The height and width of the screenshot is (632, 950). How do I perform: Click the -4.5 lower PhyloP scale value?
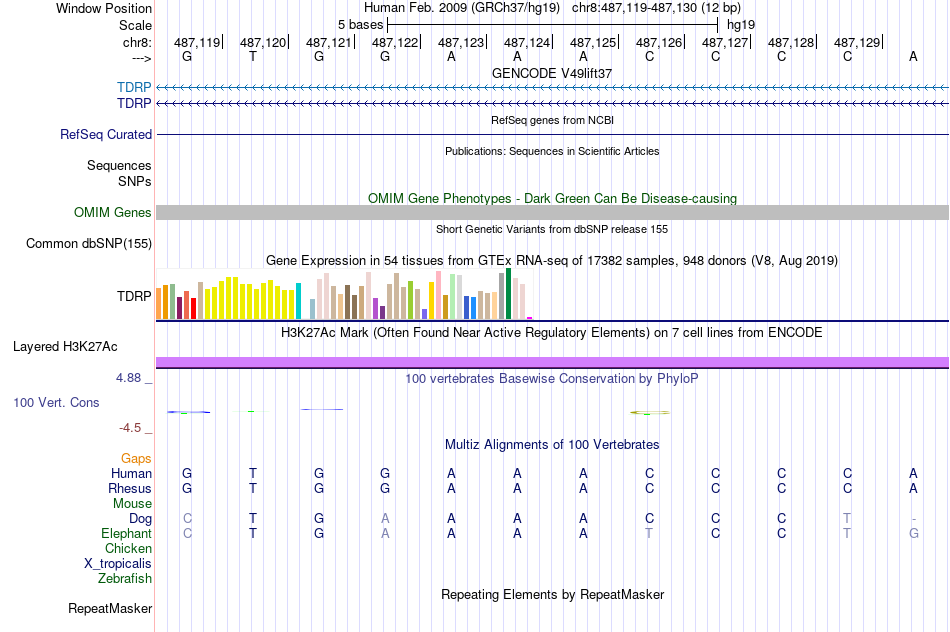click(x=130, y=428)
